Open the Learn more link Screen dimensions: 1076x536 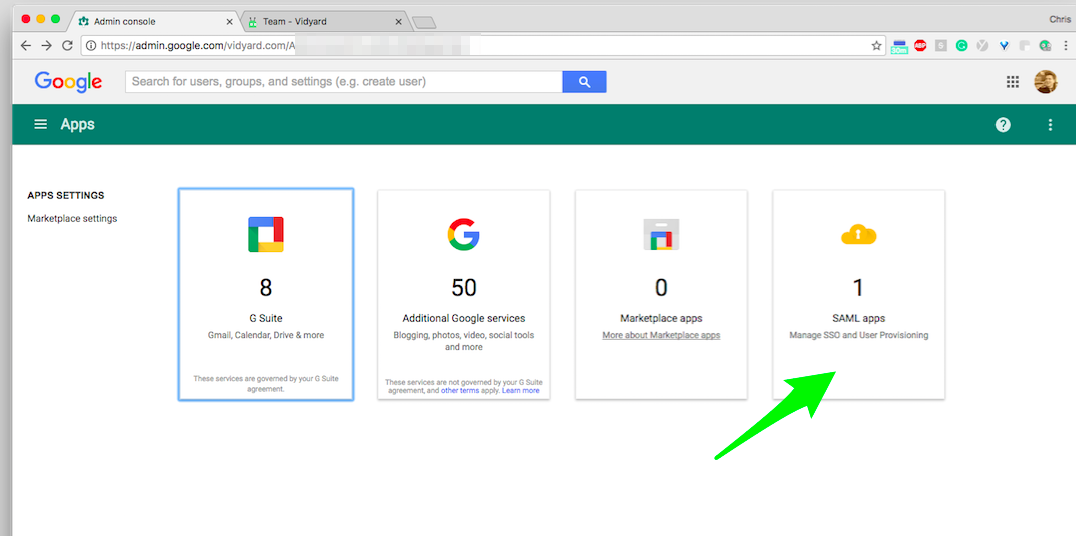tap(520, 391)
